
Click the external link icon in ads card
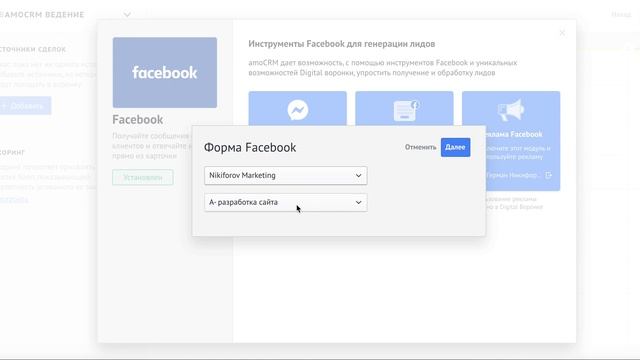click(549, 175)
